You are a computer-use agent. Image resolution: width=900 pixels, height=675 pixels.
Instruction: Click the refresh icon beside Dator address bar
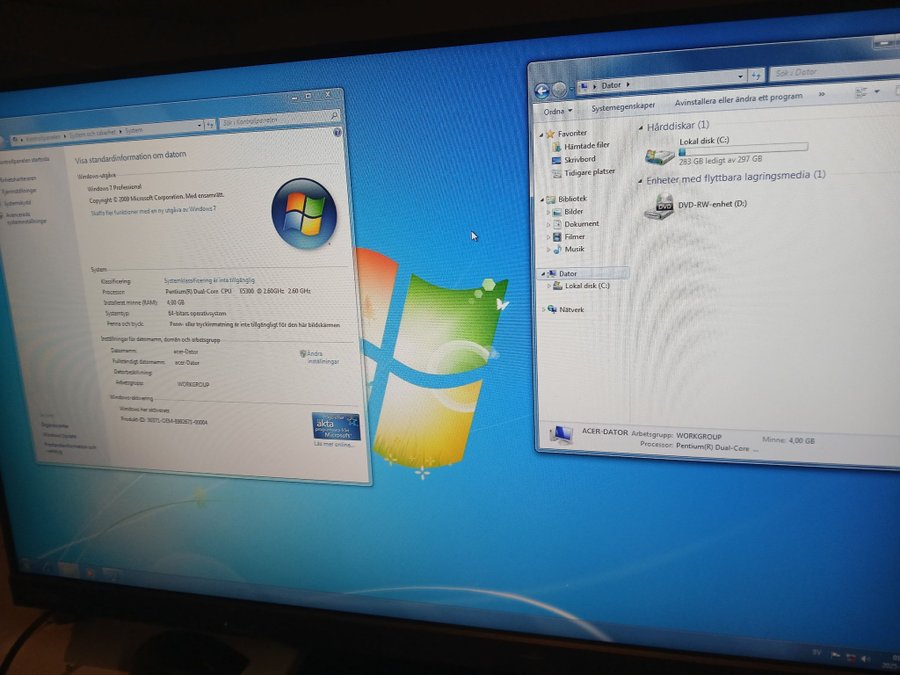[x=756, y=74]
